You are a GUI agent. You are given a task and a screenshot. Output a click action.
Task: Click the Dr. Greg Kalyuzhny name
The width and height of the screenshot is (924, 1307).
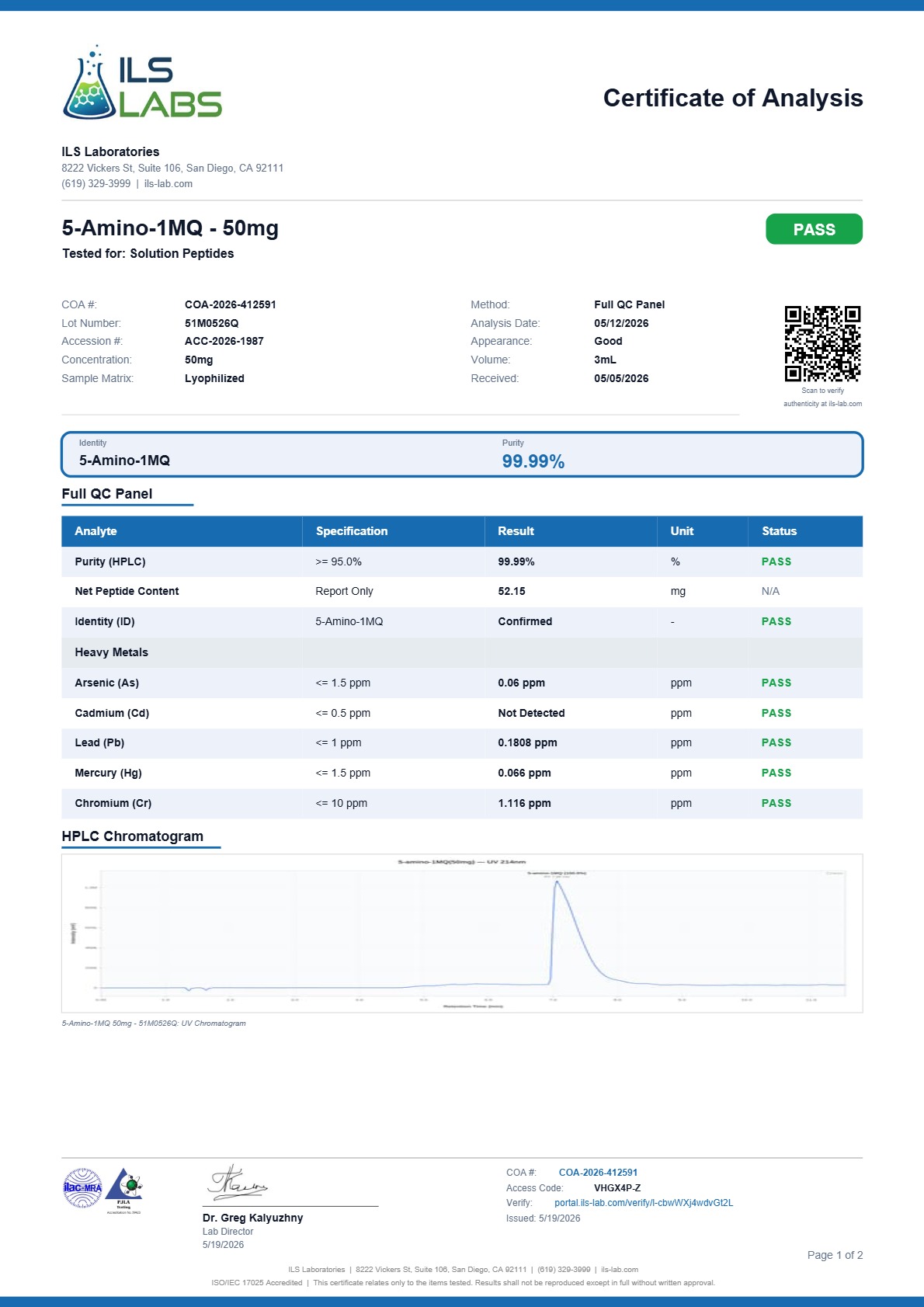pyautogui.click(x=252, y=1218)
